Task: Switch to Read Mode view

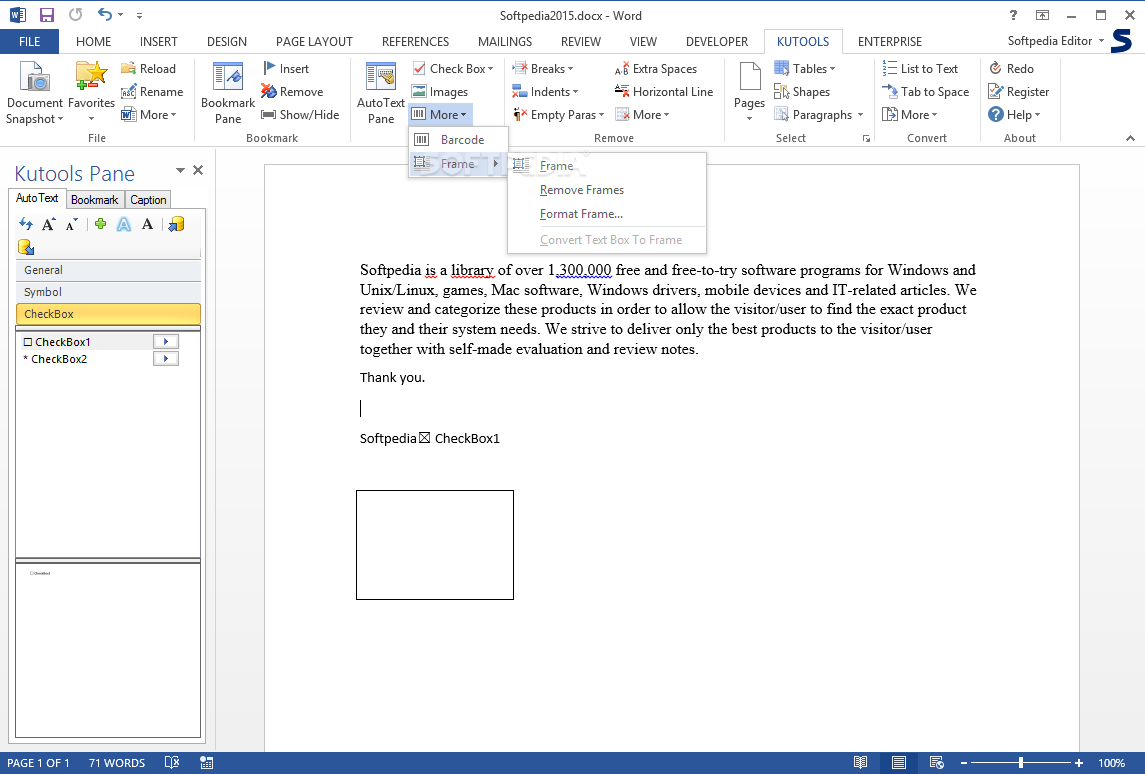Action: (x=861, y=763)
